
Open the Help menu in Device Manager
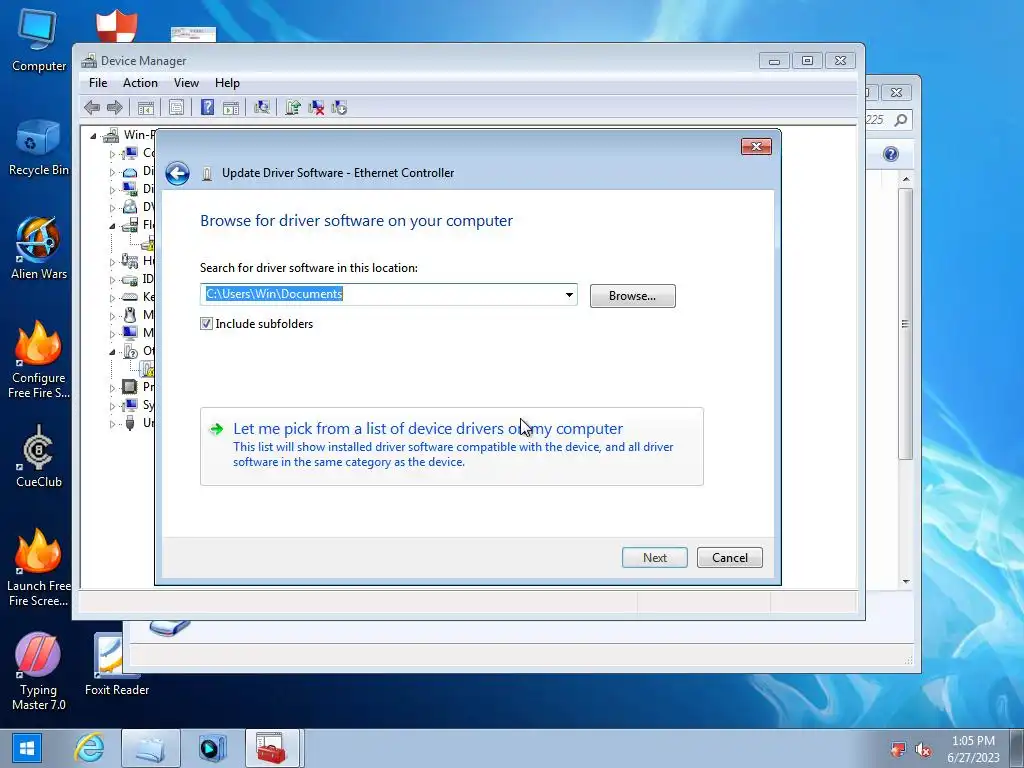227,83
